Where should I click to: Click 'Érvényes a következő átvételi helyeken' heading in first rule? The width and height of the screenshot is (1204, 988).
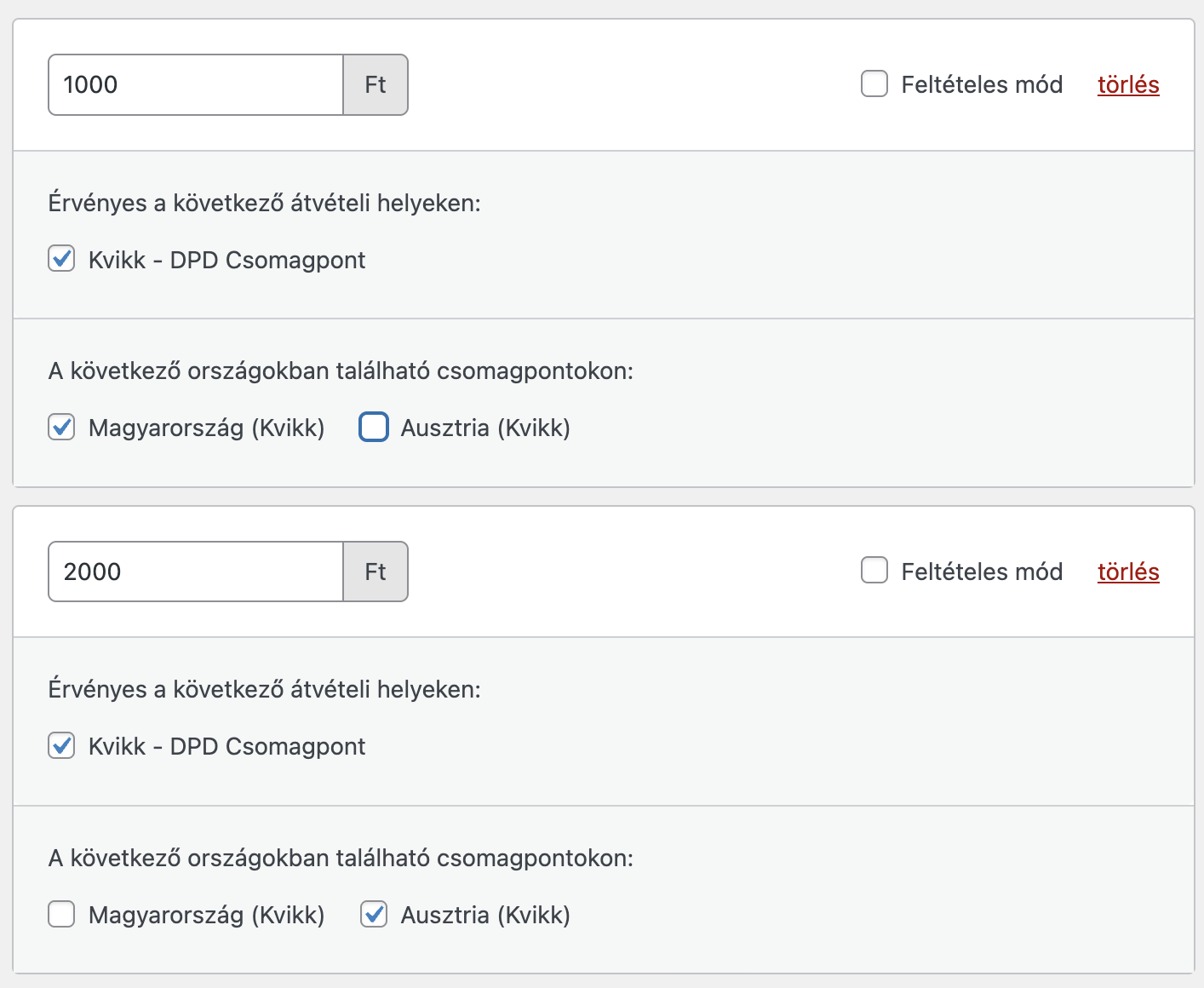pyautogui.click(x=265, y=204)
